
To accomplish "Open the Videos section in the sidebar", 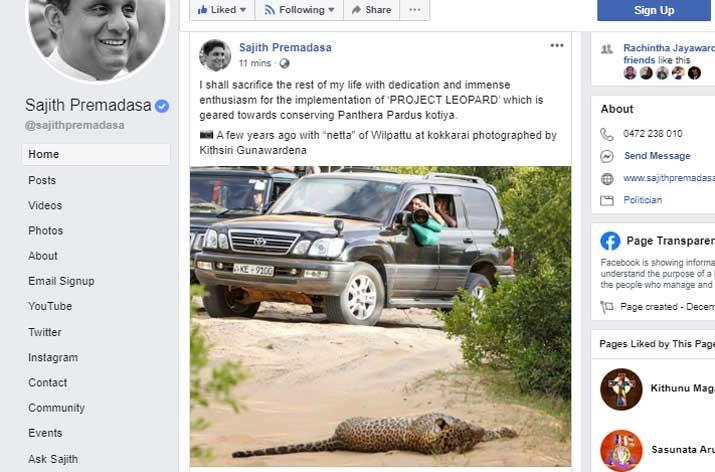I will point(45,205).
